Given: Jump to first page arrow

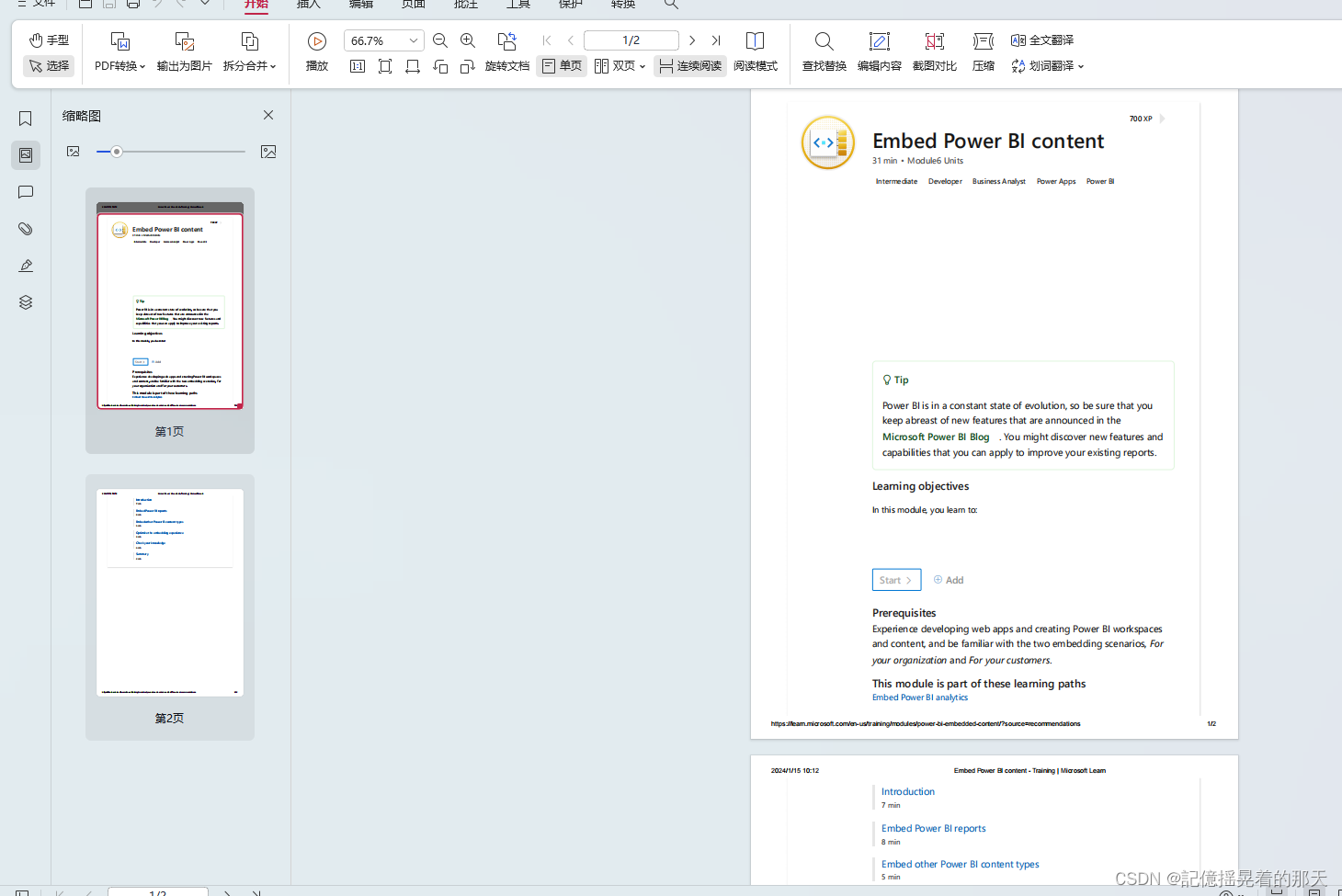Looking at the screenshot, I should 547,40.
